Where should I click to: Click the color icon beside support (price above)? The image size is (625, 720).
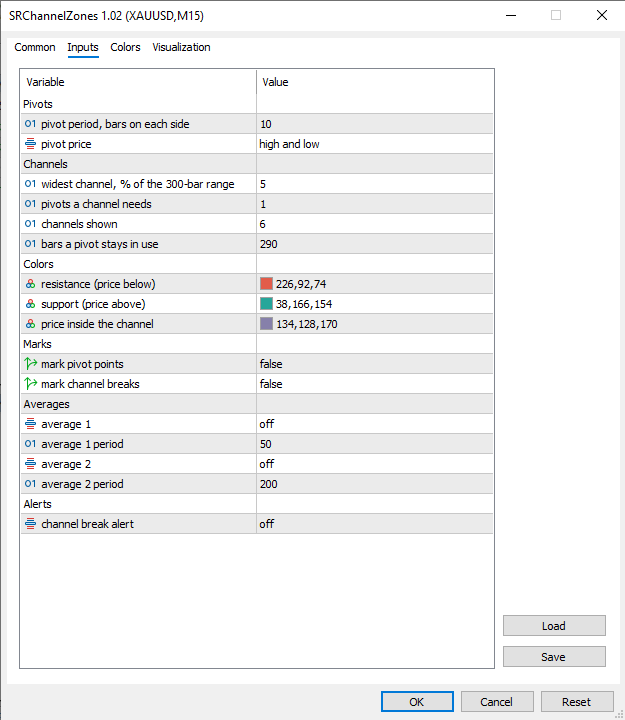30,304
